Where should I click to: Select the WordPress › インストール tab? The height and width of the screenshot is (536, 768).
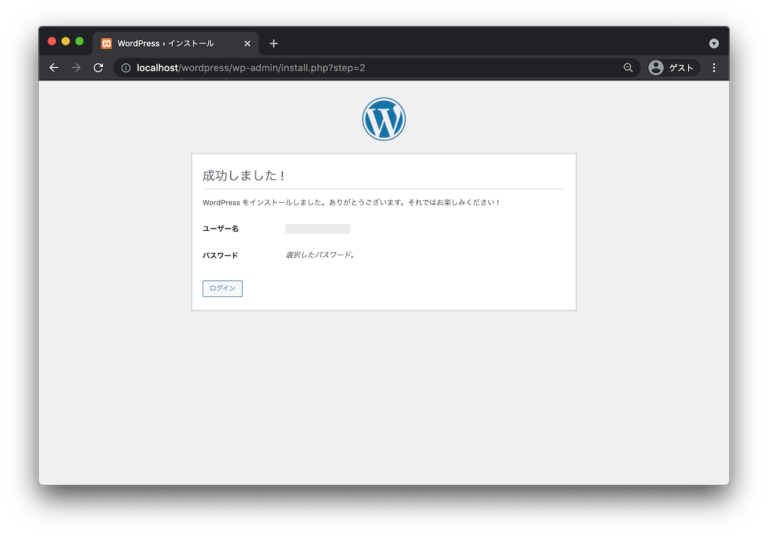point(175,44)
